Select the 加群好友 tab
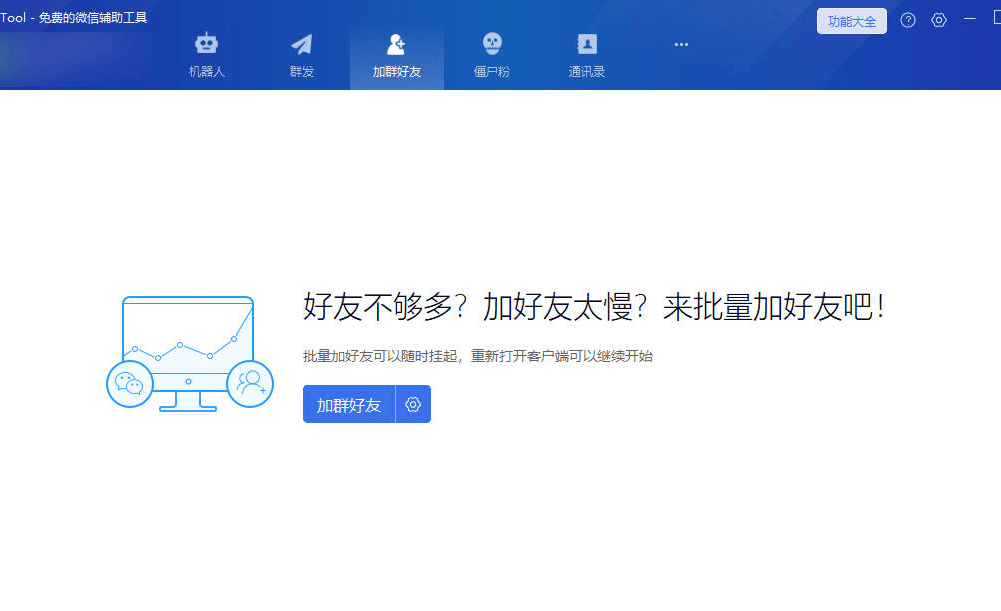Viewport: 1001px width, 611px height. [x=396, y=56]
